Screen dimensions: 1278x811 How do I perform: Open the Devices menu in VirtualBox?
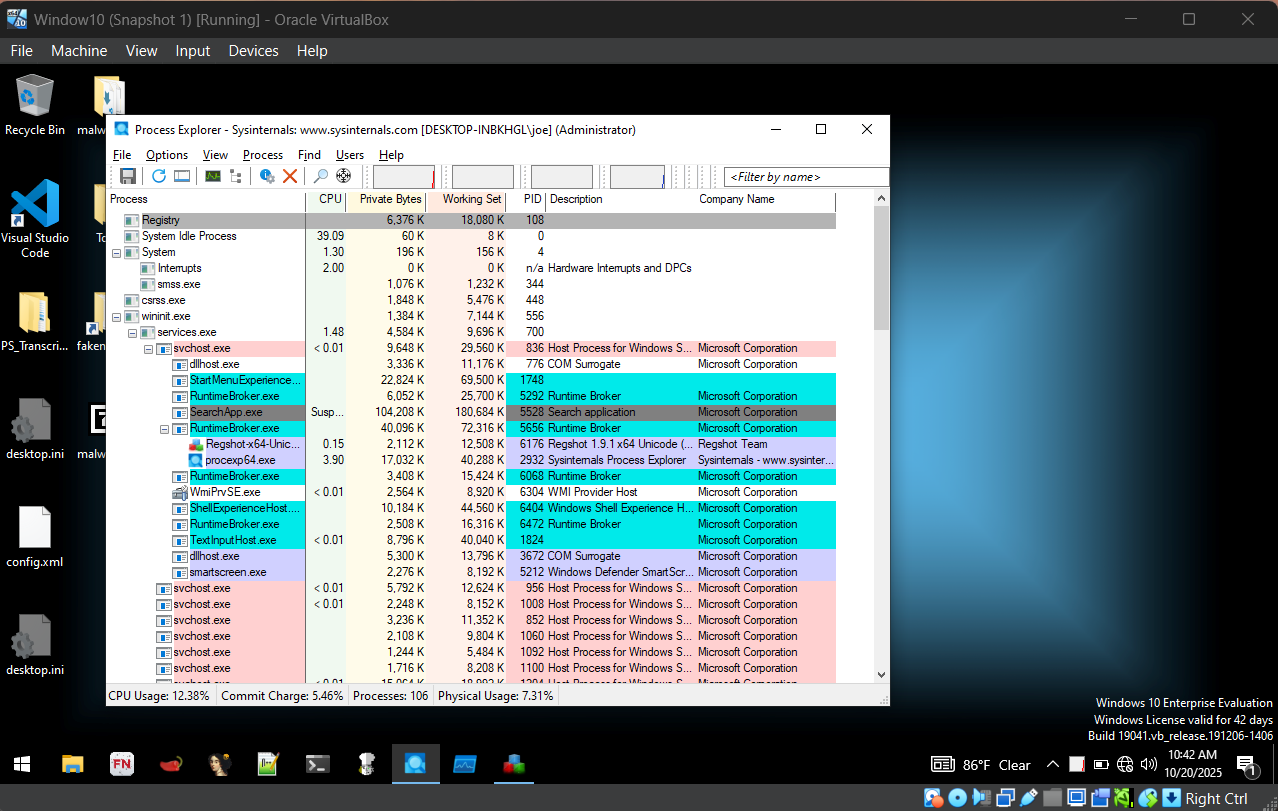254,51
